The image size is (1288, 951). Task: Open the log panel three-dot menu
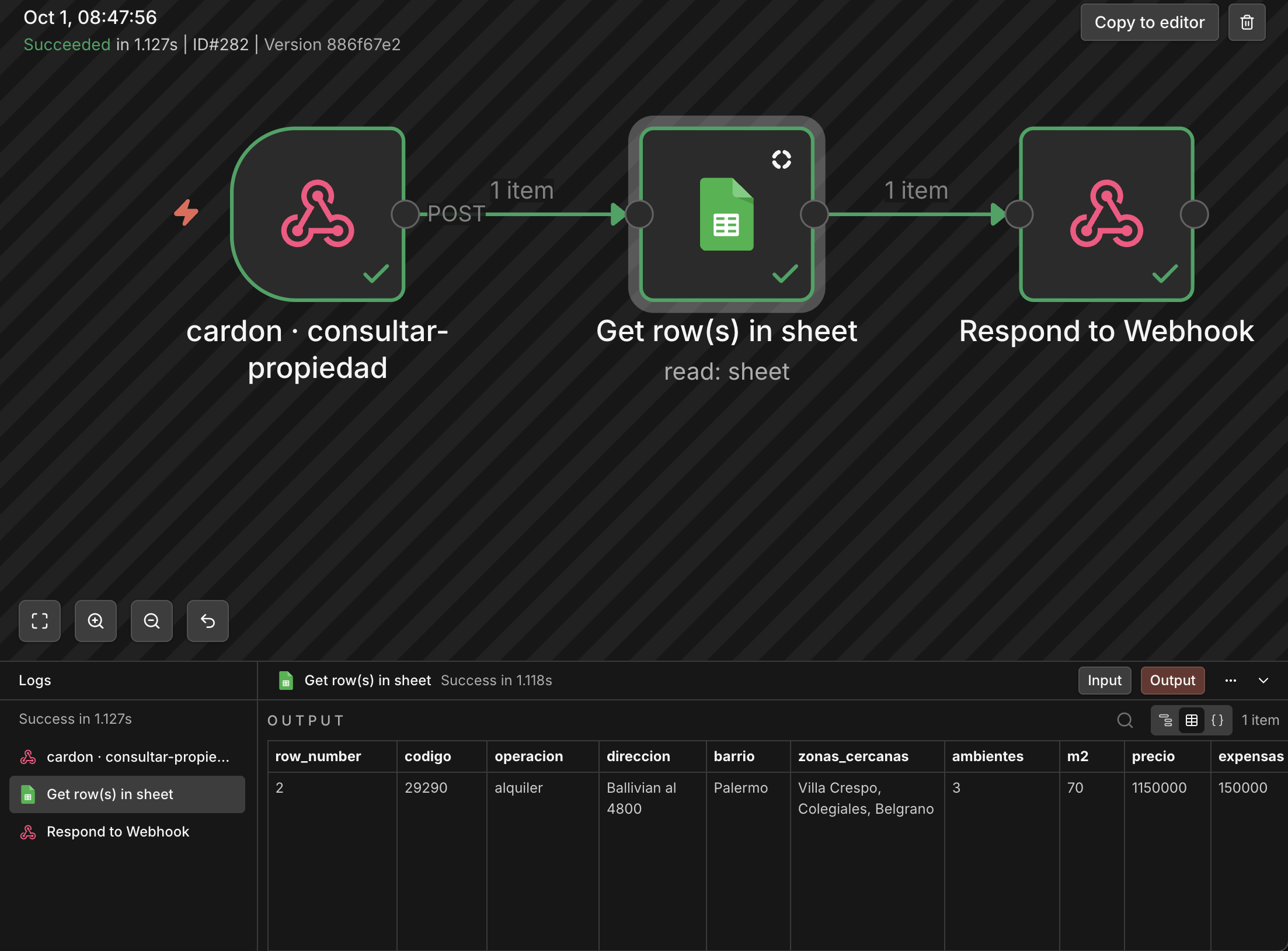point(1231,681)
